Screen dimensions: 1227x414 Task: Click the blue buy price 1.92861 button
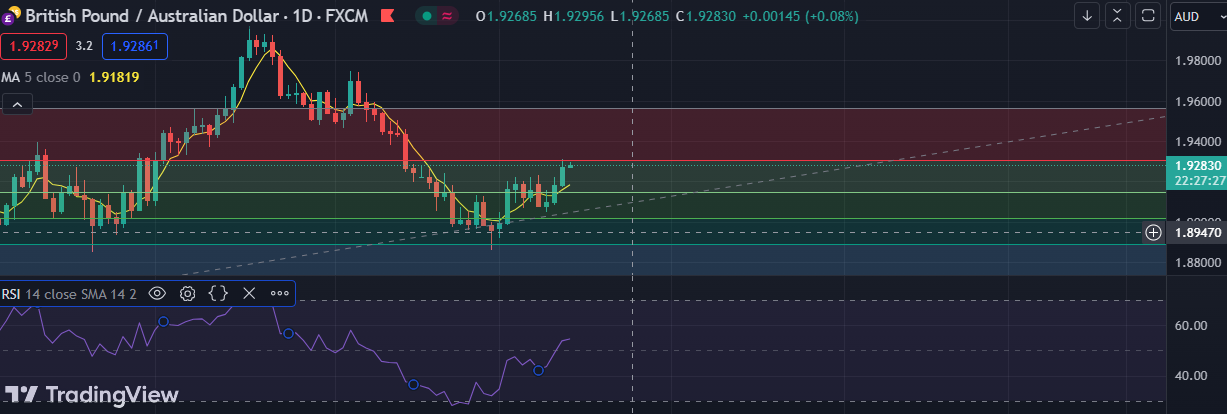(134, 46)
